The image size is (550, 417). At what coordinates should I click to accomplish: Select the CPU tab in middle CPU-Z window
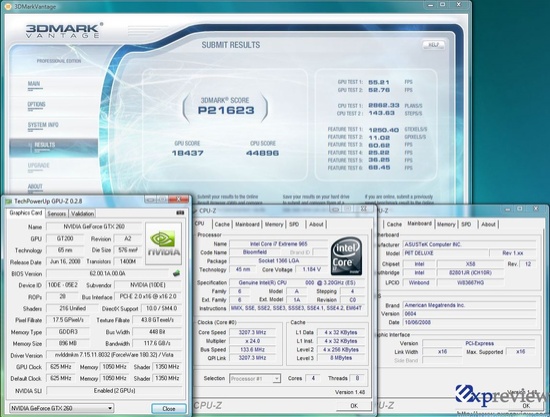click(200, 223)
